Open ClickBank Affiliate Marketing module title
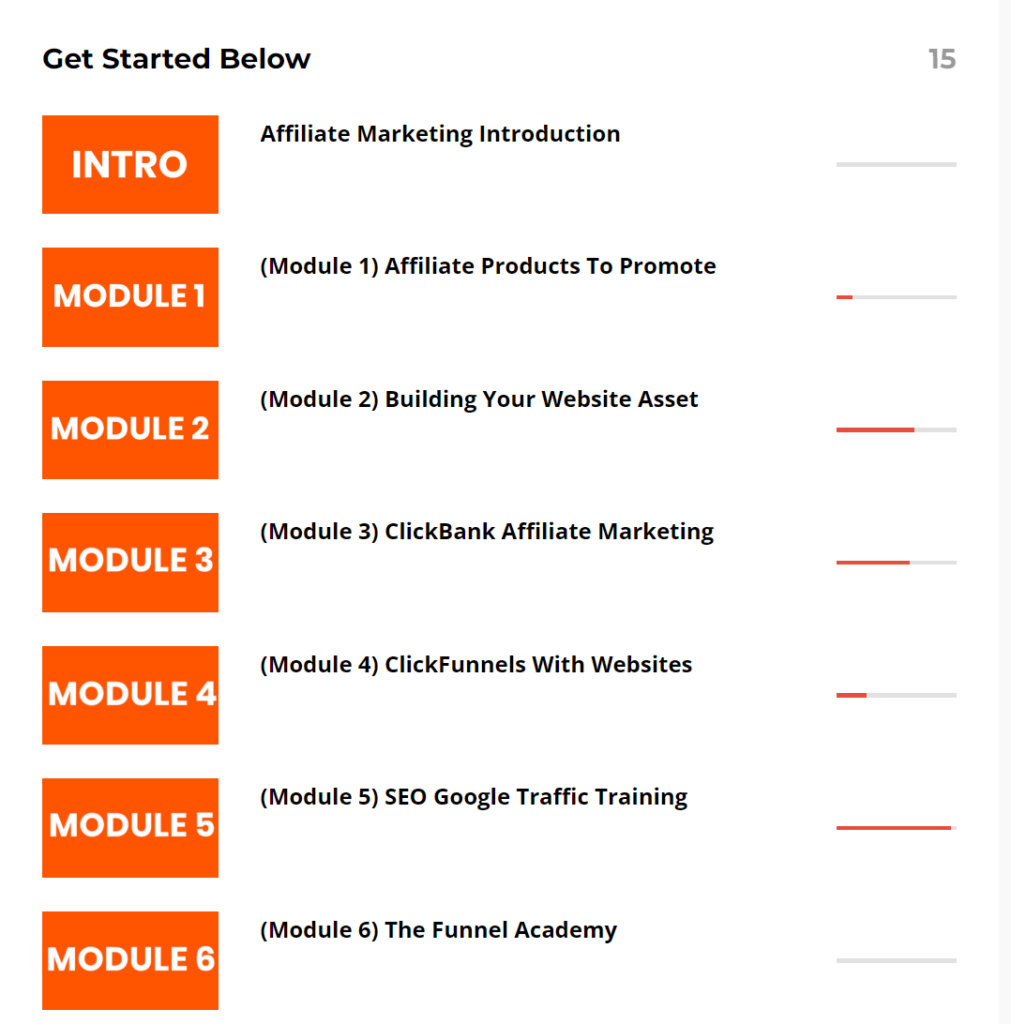 pyautogui.click(x=487, y=532)
